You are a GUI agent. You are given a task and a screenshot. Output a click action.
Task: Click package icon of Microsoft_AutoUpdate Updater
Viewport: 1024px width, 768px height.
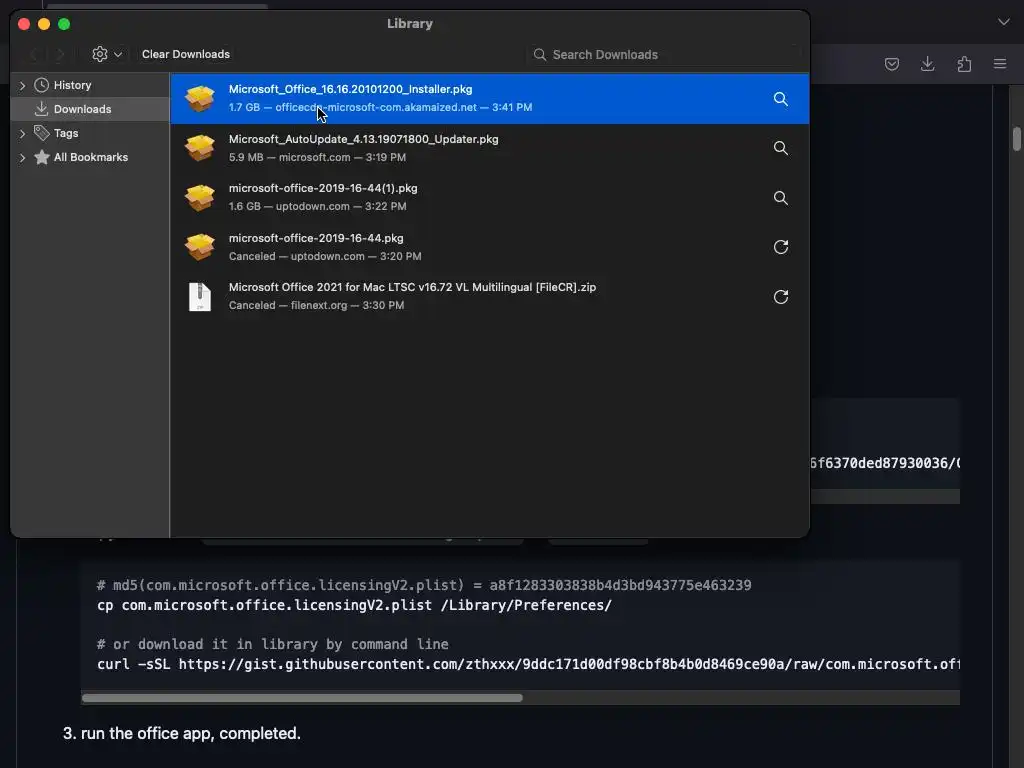coord(200,148)
